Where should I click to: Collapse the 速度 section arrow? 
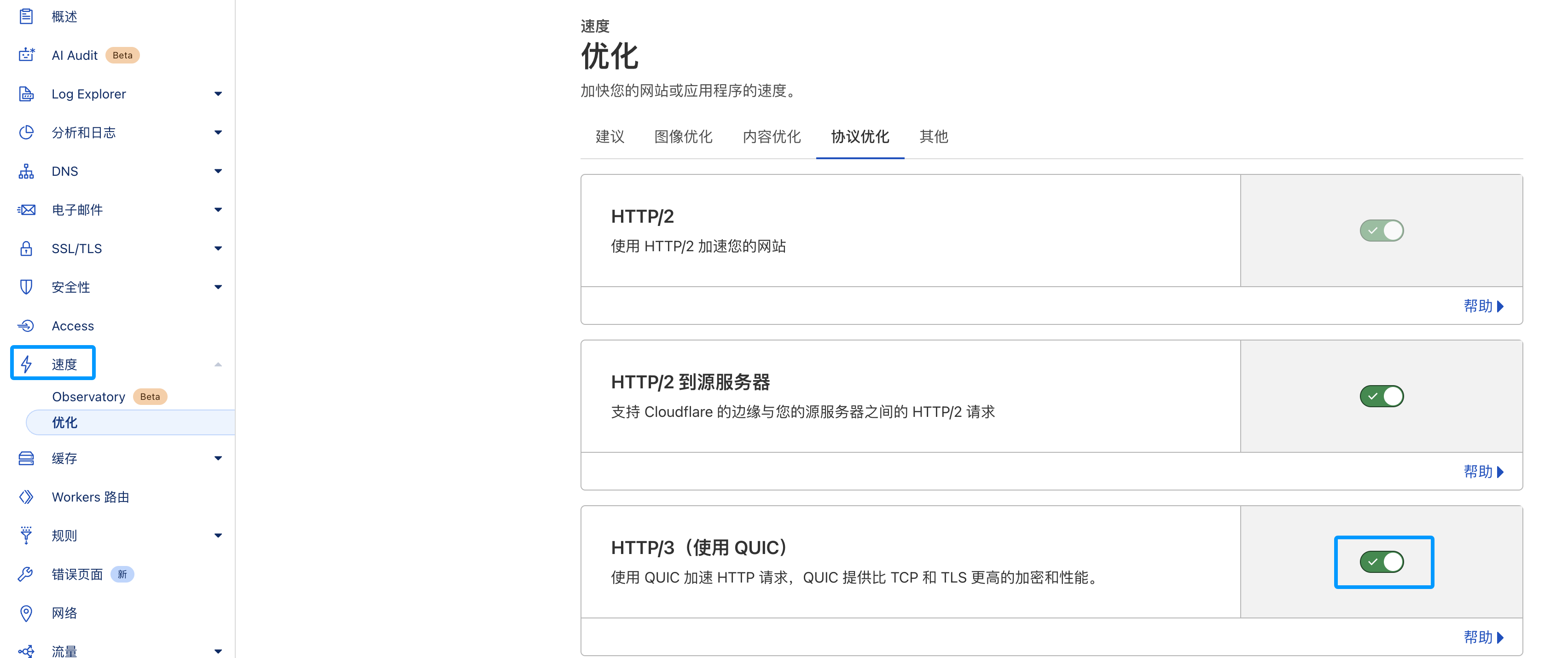(x=218, y=365)
